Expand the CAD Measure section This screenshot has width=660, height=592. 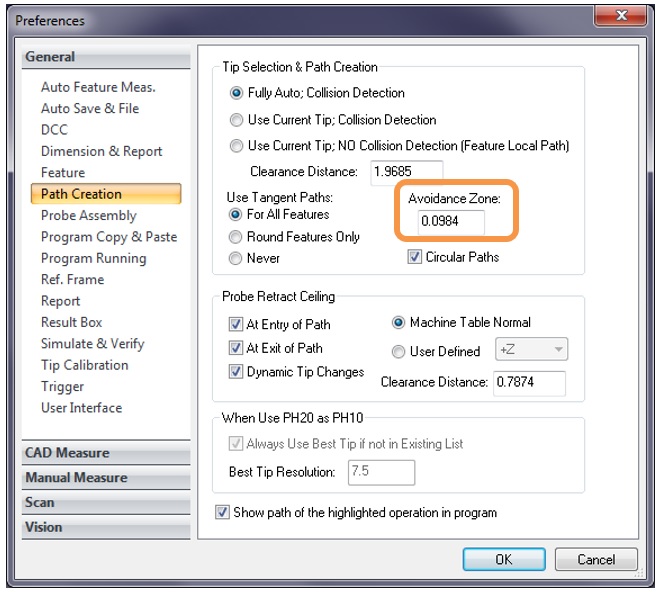[106, 453]
